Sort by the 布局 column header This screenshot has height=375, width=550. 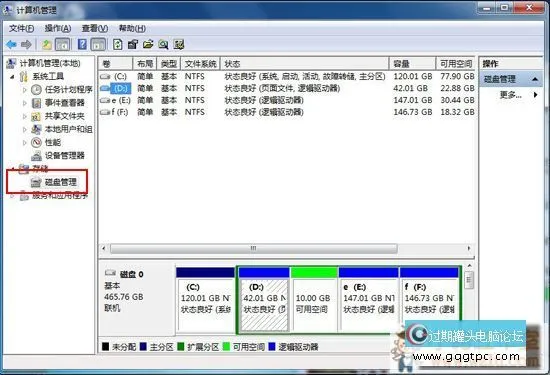coord(145,64)
